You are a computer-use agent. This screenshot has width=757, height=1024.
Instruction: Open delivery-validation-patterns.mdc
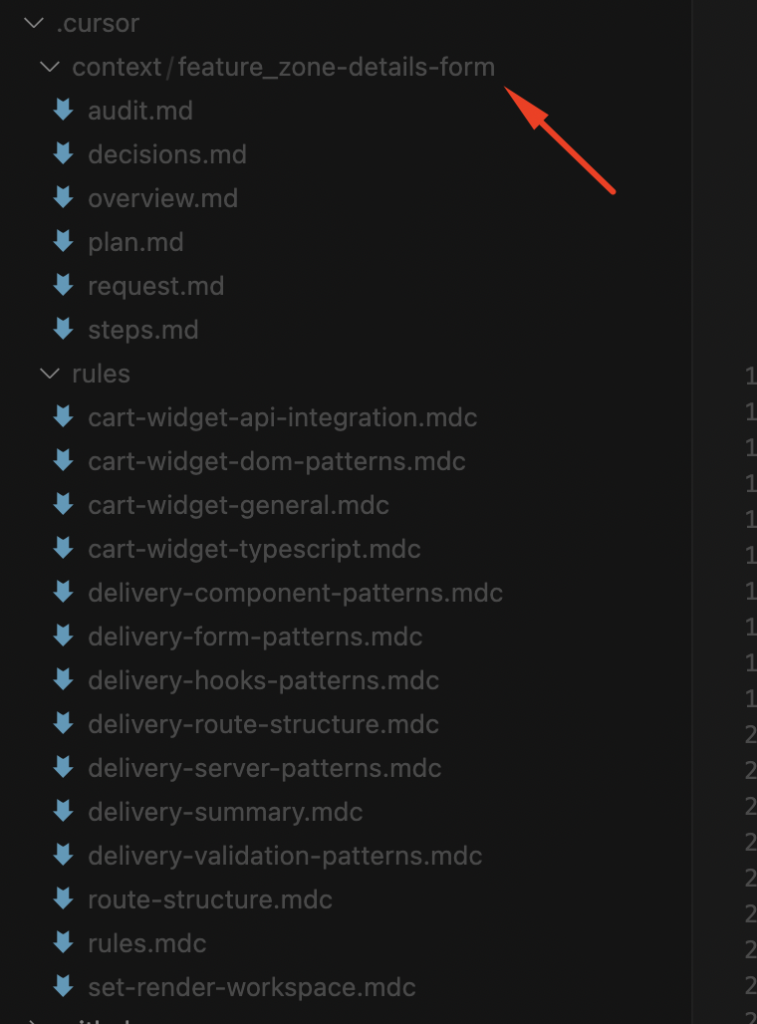coord(285,856)
